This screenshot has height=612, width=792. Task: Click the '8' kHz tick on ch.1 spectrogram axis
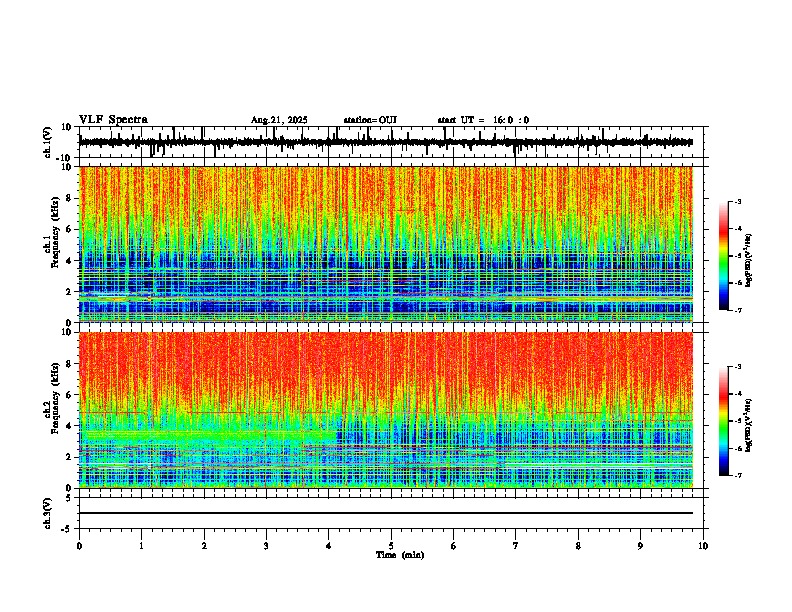click(x=70, y=198)
